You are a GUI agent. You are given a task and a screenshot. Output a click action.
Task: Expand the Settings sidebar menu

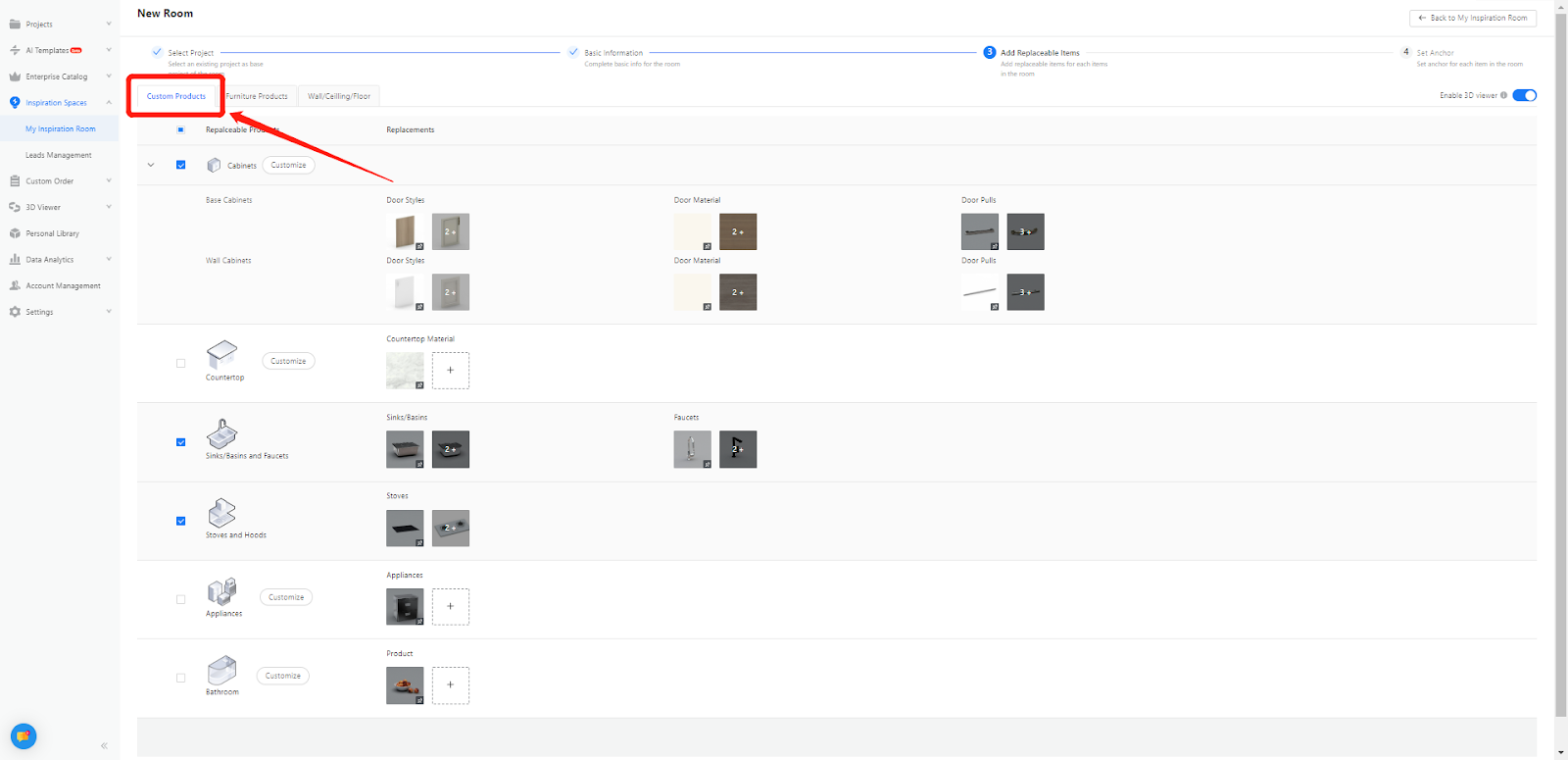[59, 312]
